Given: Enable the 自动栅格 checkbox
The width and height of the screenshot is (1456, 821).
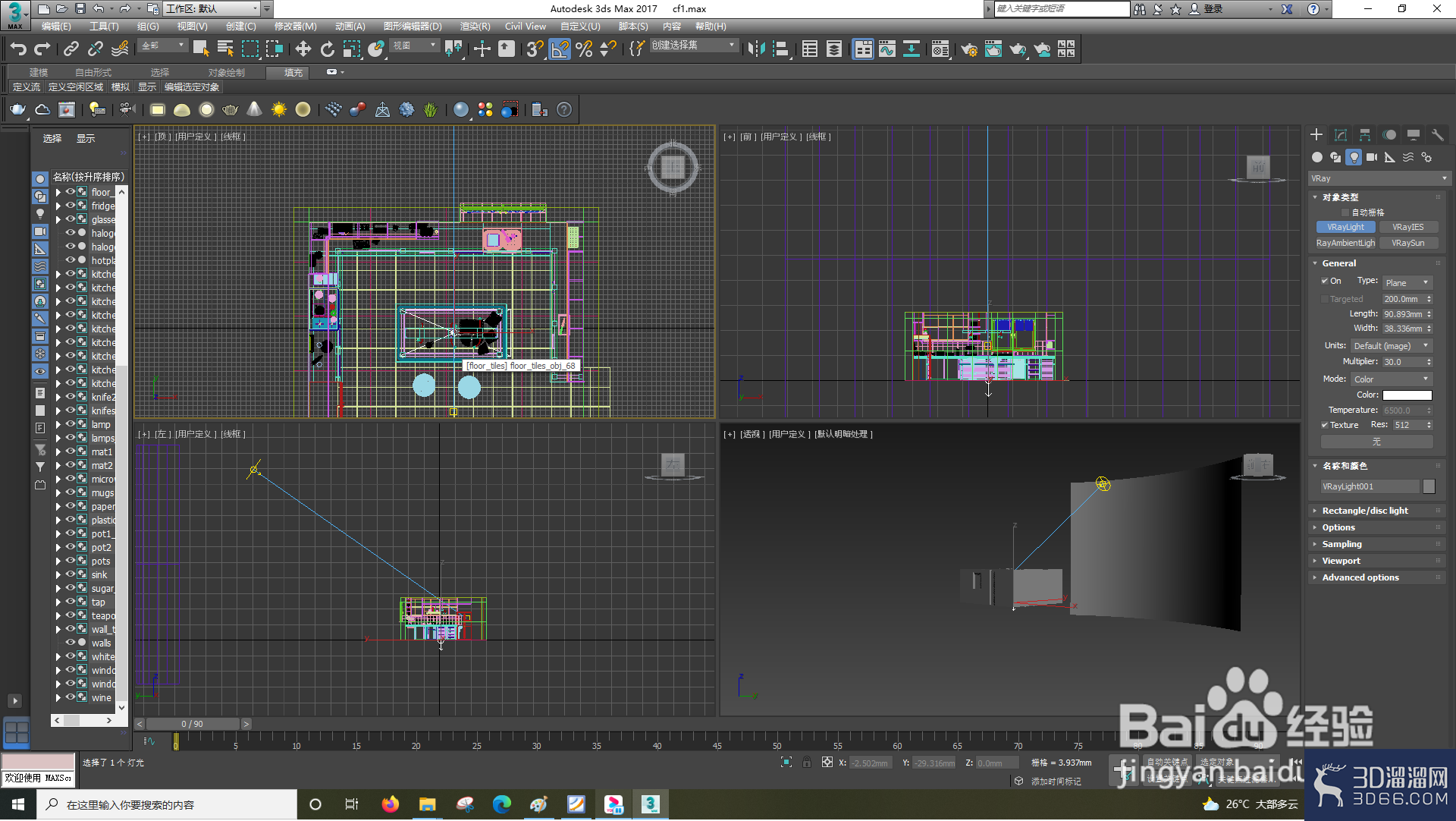Looking at the screenshot, I should tap(1346, 212).
